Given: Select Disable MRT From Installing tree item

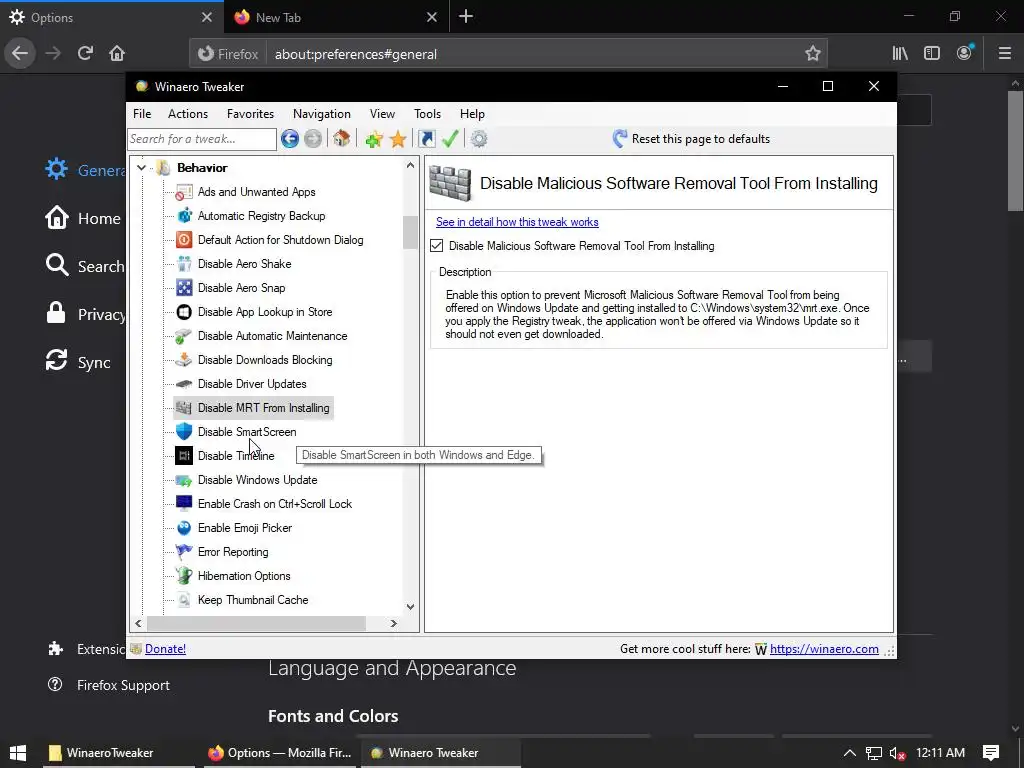Looking at the screenshot, I should [253, 408].
